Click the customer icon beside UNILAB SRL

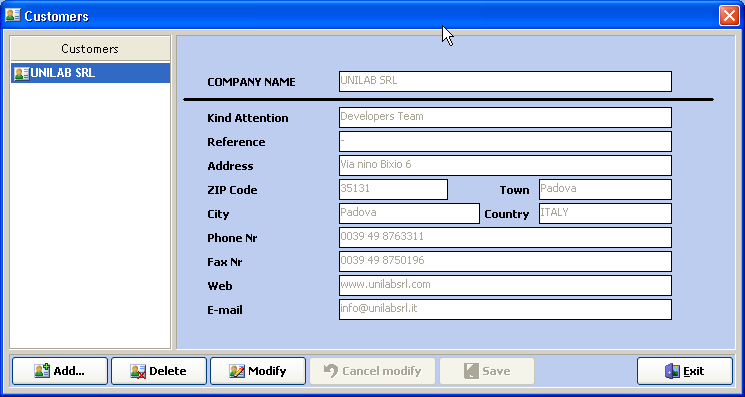[x=21, y=74]
